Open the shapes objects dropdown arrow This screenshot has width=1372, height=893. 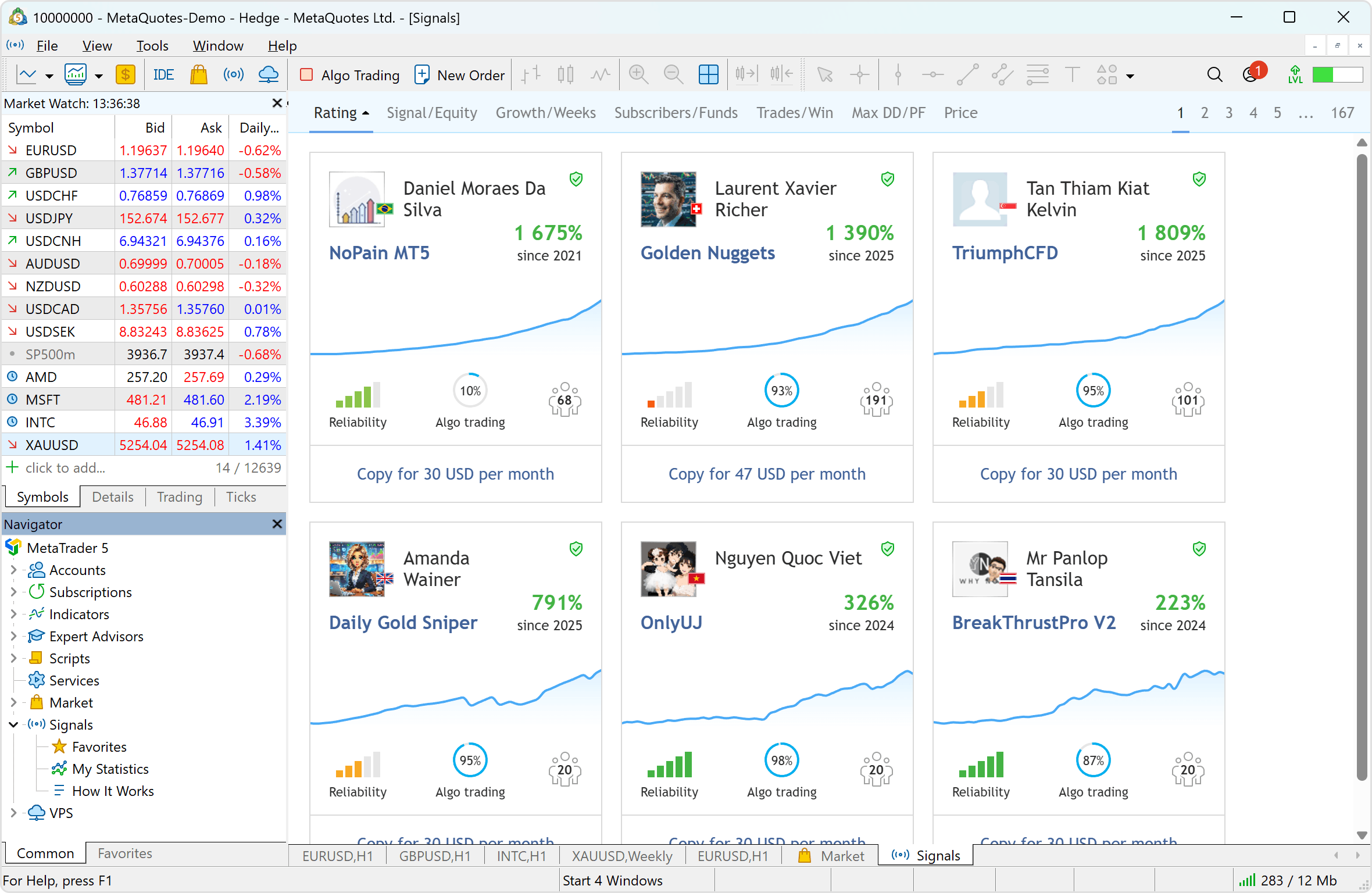[x=1130, y=76]
